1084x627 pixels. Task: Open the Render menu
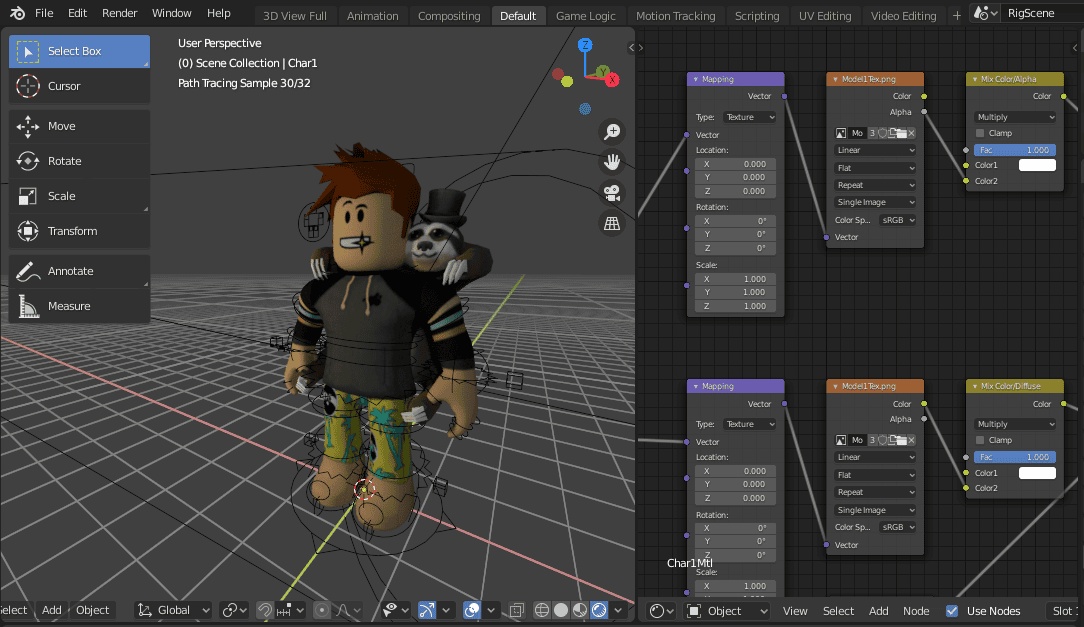(119, 13)
